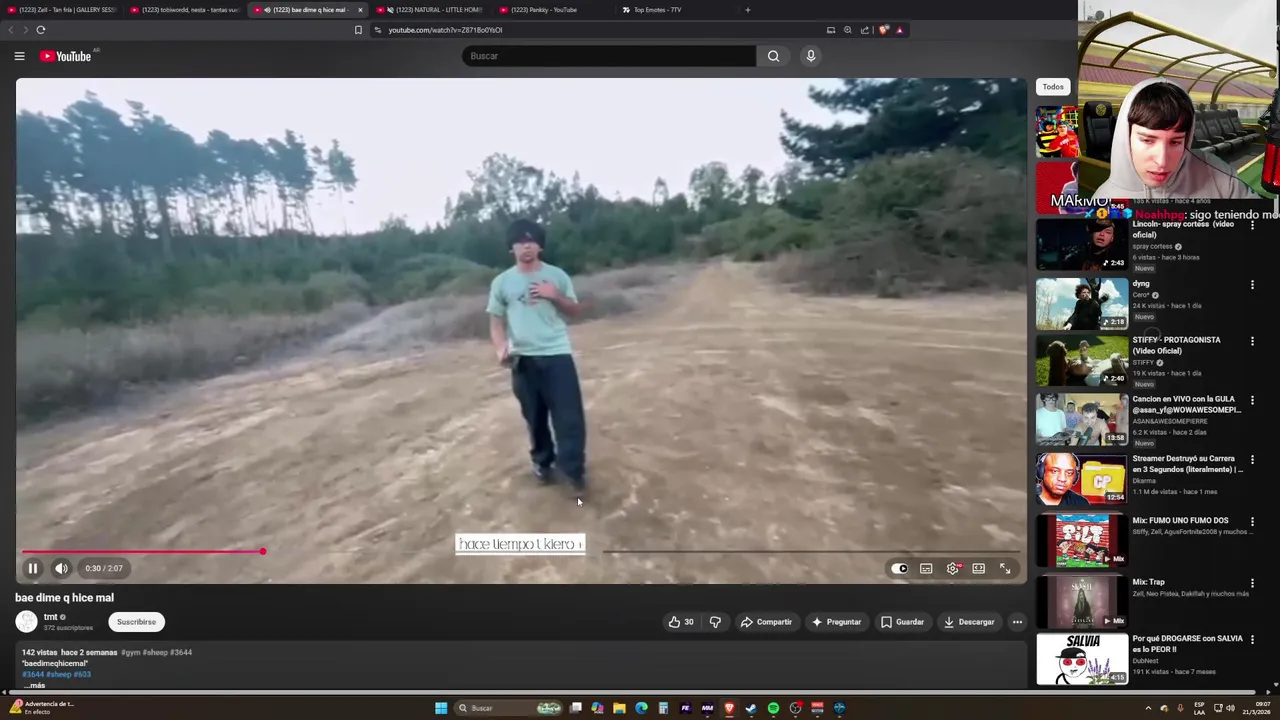The width and height of the screenshot is (1280, 720).
Task: Click the youtube.com address bar URL
Action: (x=445, y=30)
